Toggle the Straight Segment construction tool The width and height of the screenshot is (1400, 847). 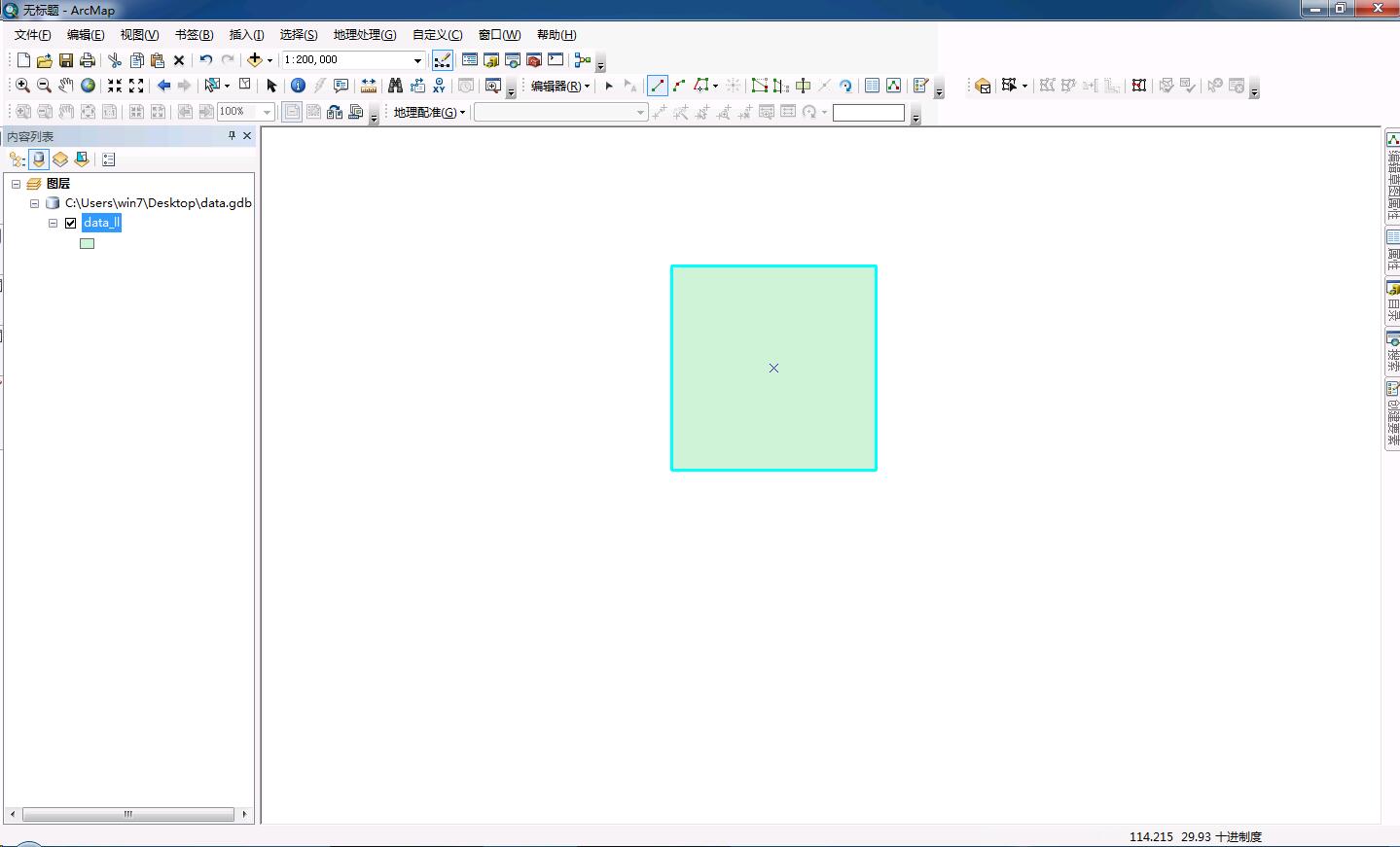(658, 86)
